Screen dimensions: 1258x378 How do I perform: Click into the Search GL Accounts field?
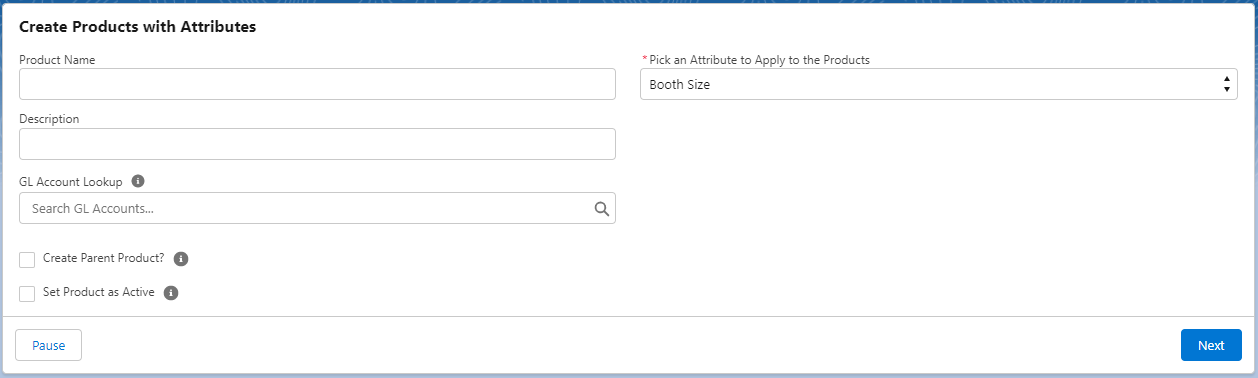click(x=317, y=208)
